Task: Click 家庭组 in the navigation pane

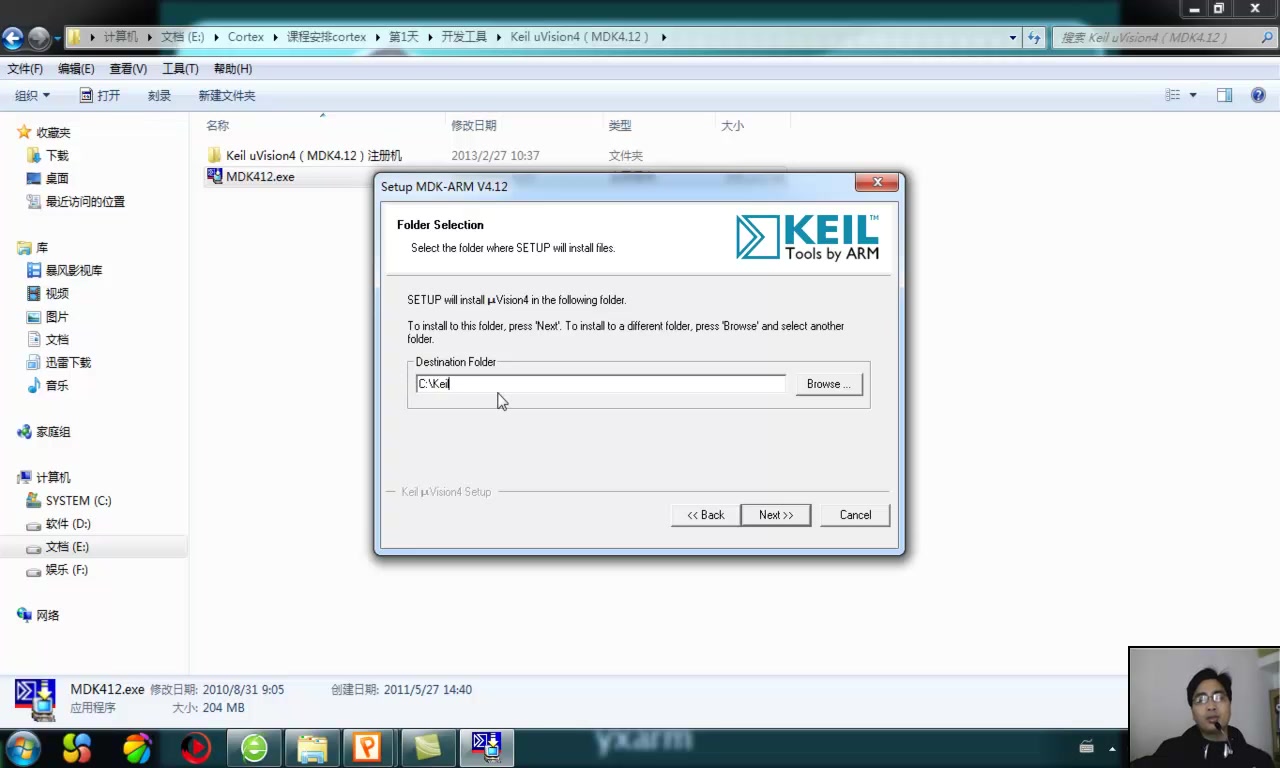Action: click(53, 432)
